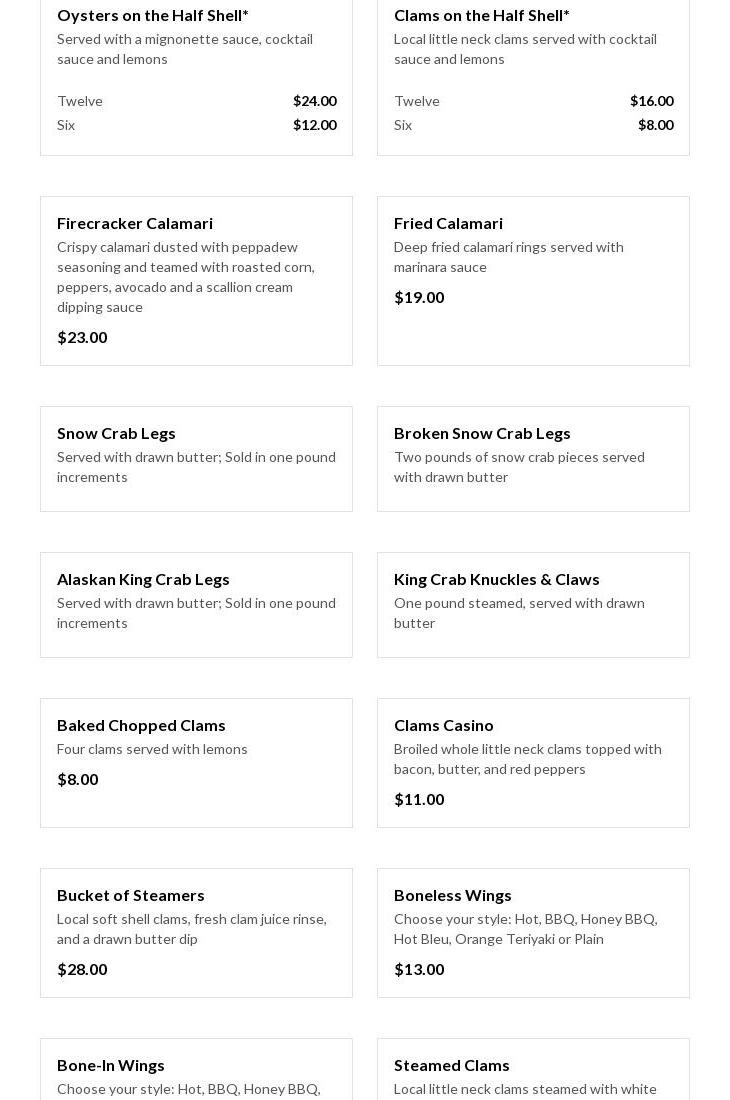Open the Oysters on the Half Shell item
Image resolution: width=730 pixels, height=1100 pixels.
click(x=152, y=15)
